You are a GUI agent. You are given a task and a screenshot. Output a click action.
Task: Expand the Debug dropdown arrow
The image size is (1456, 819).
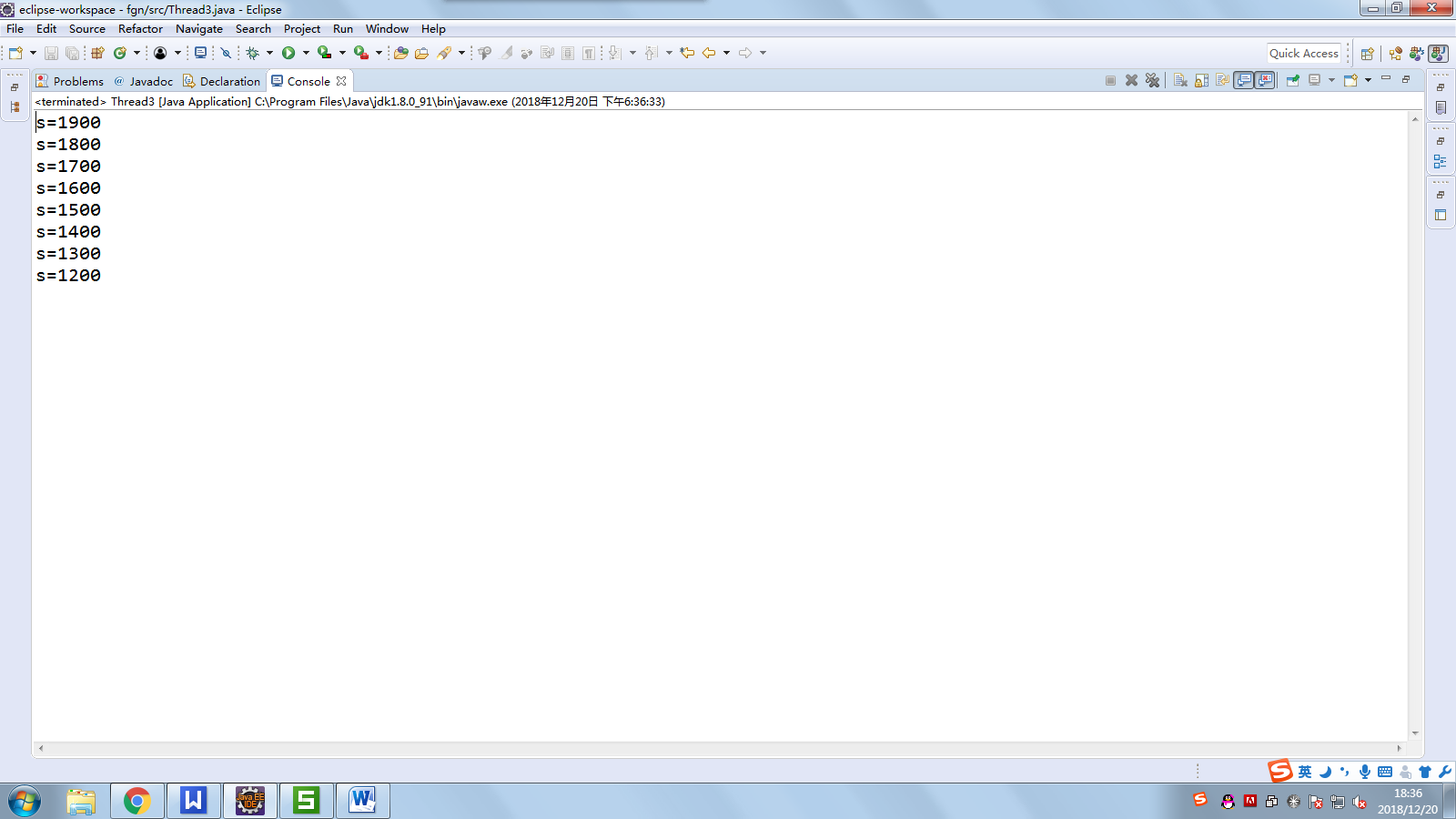point(269,53)
